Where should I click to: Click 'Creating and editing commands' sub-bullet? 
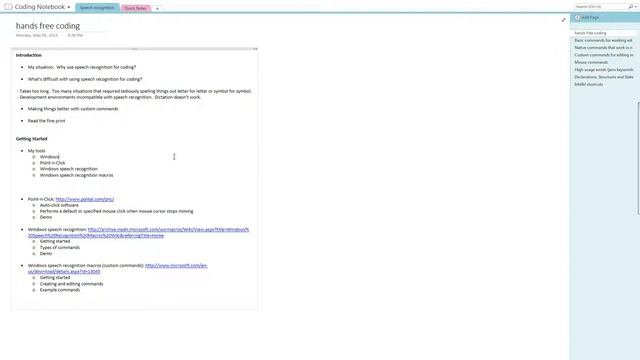71,284
